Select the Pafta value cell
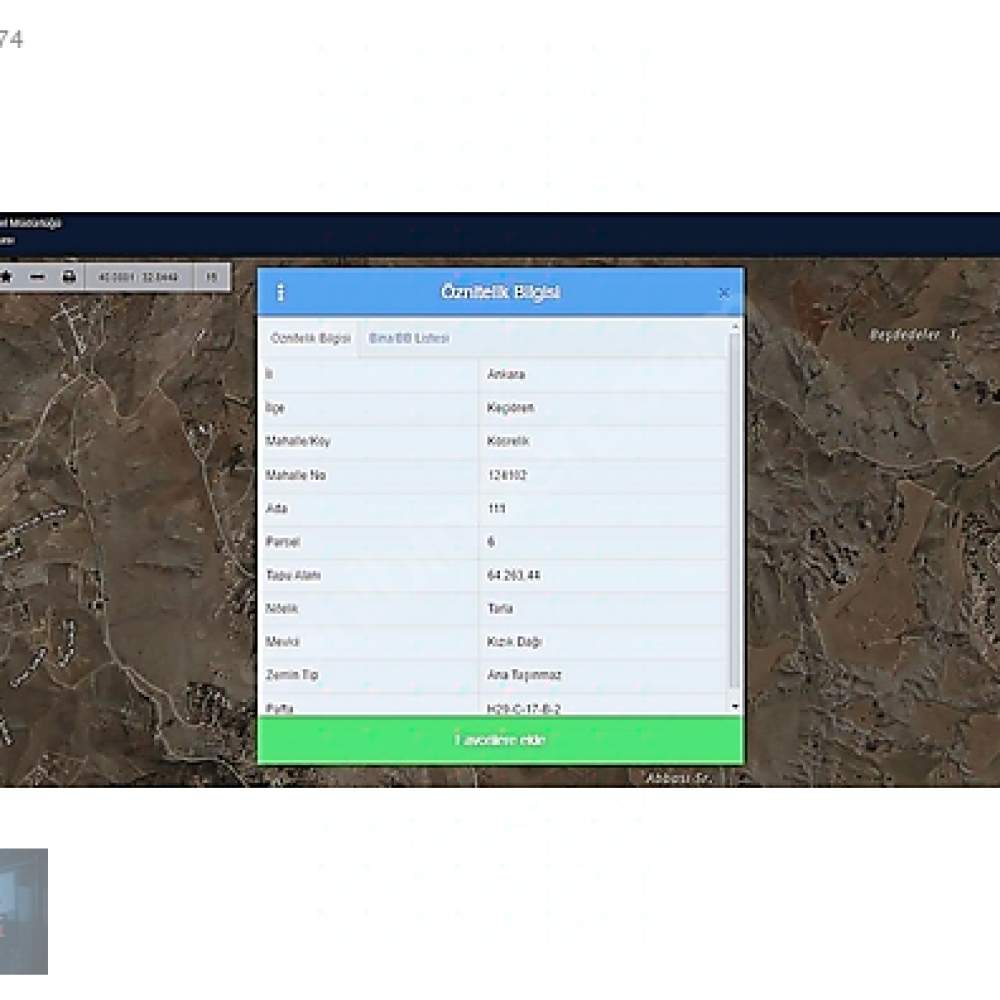The width and height of the screenshot is (1000, 1000). (x=602, y=705)
